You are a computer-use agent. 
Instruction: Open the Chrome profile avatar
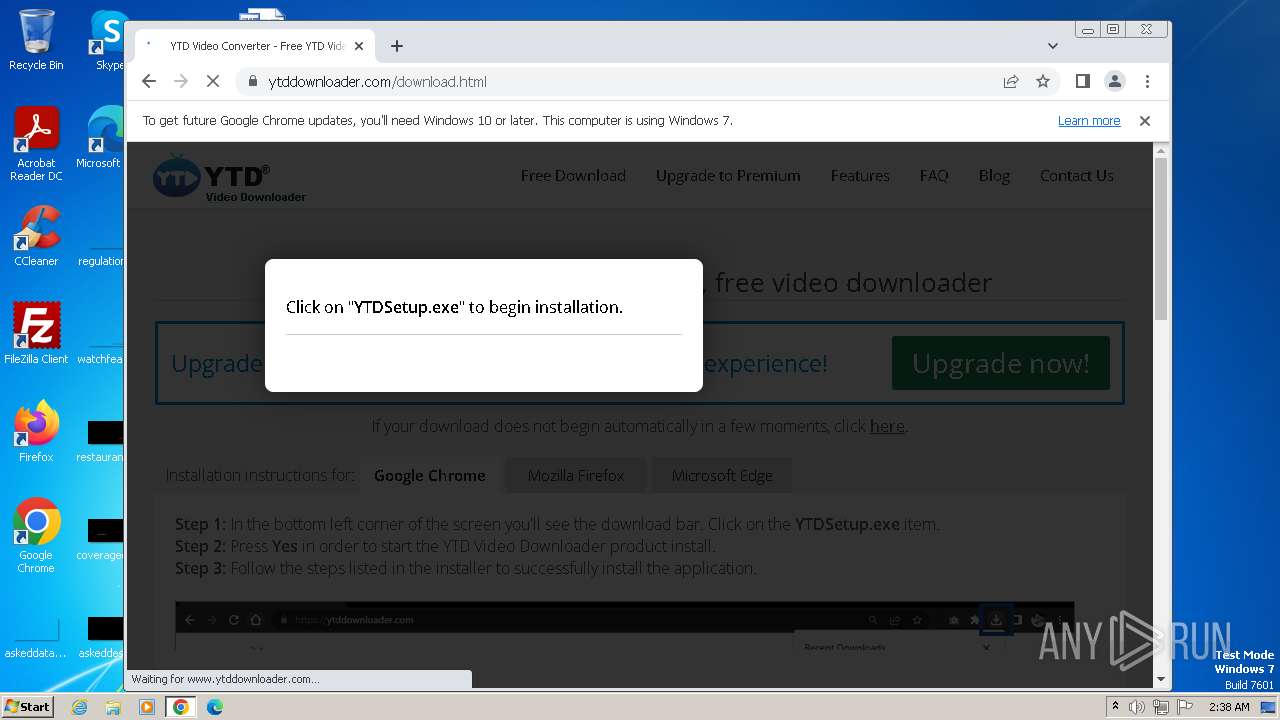pyautogui.click(x=1114, y=81)
